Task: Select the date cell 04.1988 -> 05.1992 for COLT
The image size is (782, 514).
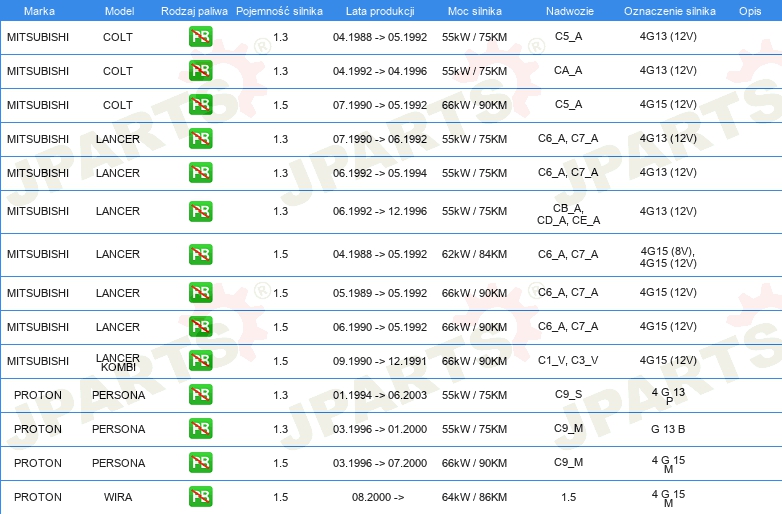Action: point(380,37)
